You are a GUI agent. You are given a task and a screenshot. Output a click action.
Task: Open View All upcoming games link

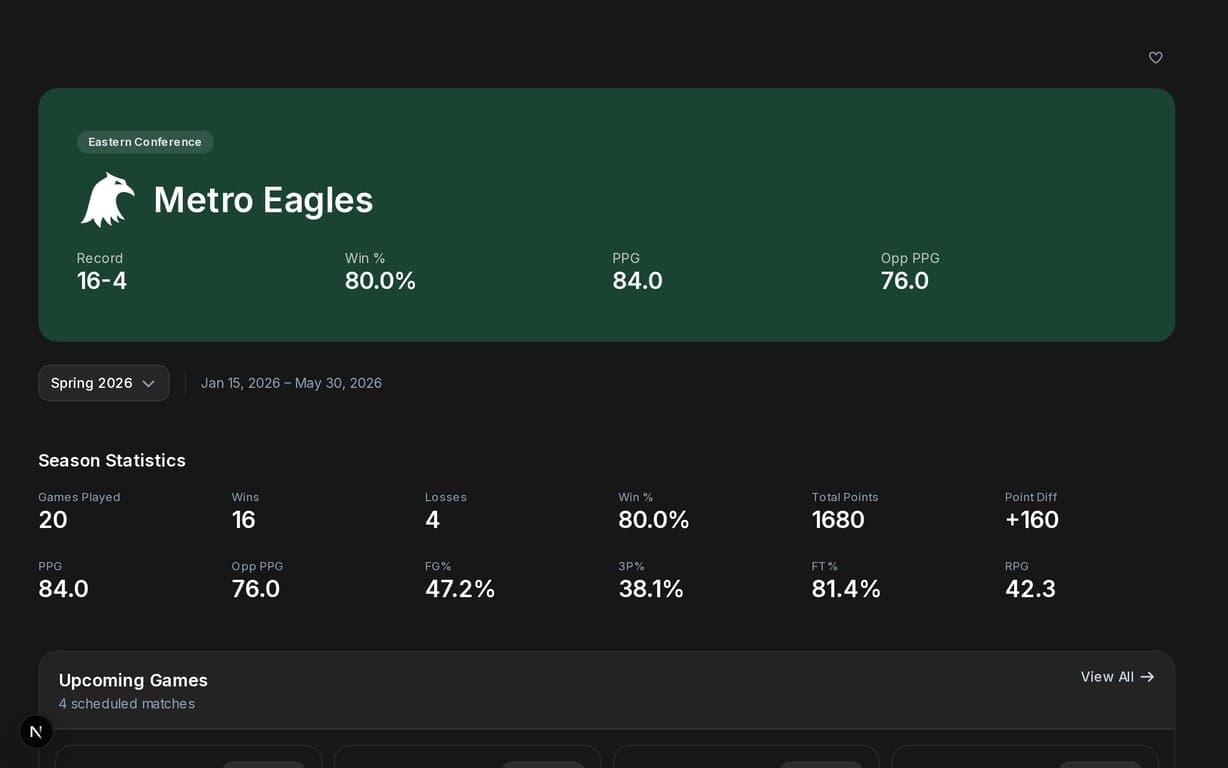tap(1107, 677)
